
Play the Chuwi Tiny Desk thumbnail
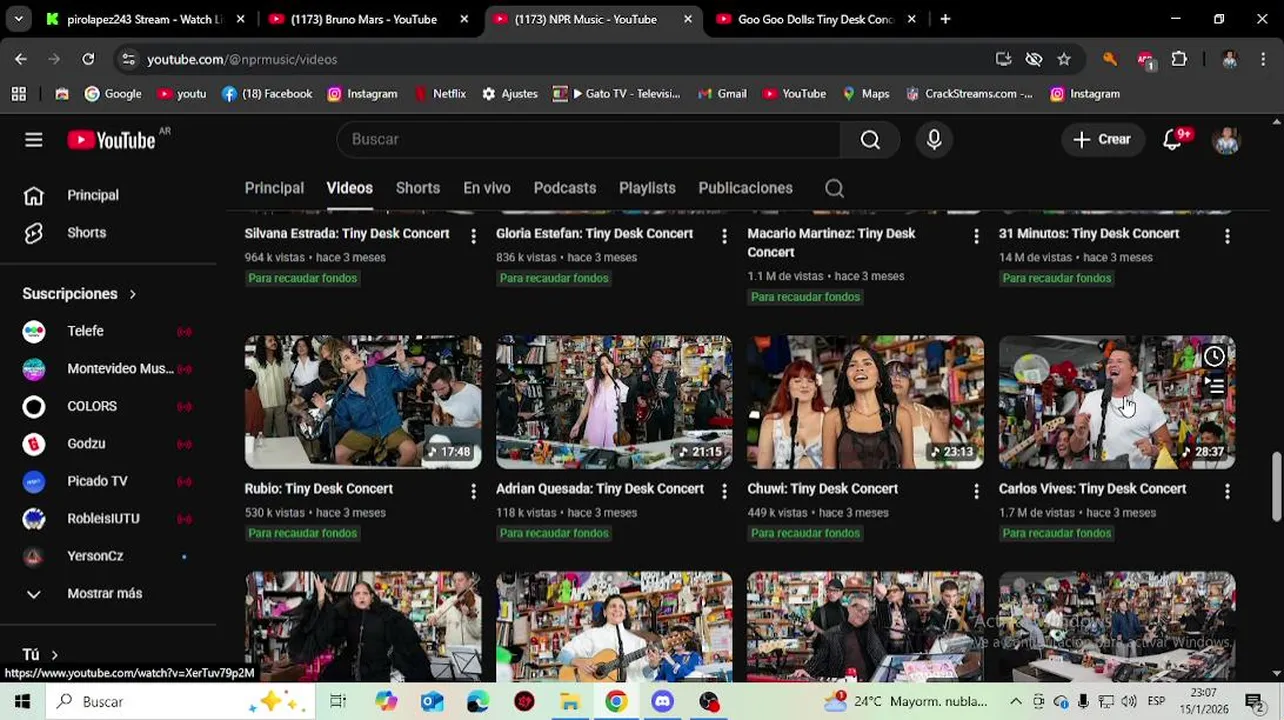[x=865, y=402]
